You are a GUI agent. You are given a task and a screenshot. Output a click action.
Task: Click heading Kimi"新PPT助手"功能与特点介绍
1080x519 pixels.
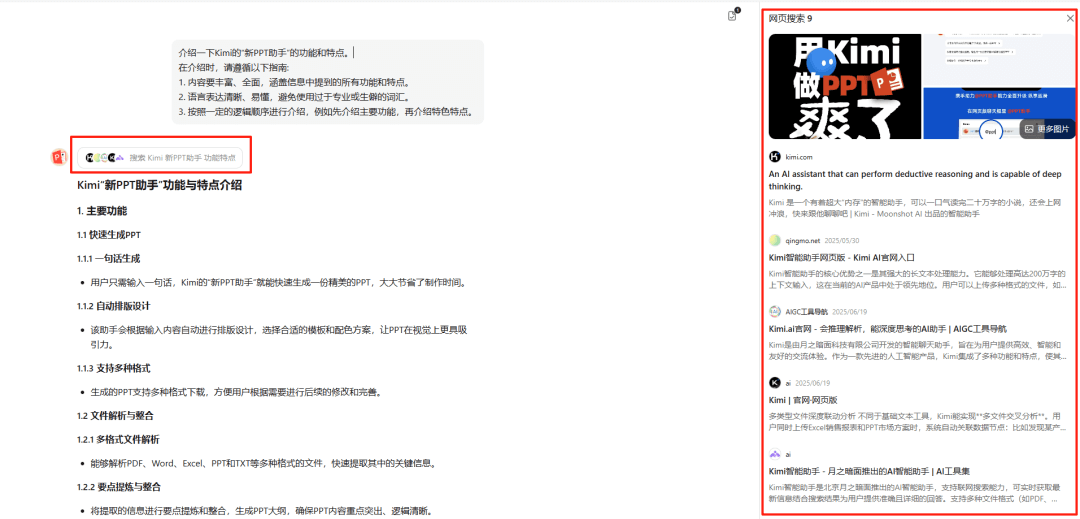[160, 185]
